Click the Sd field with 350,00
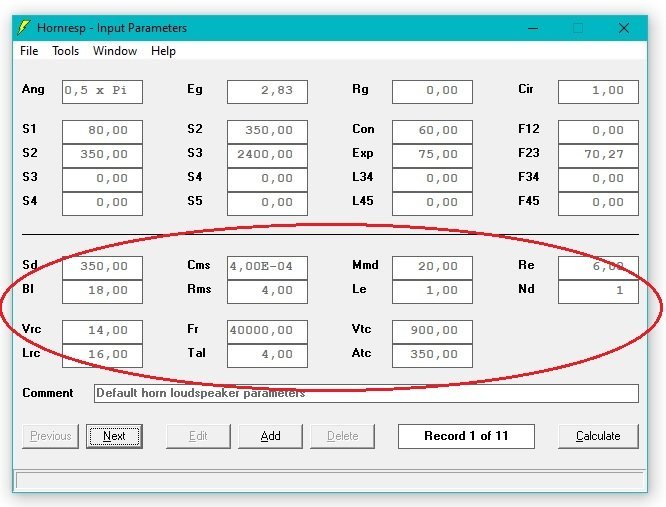Viewport: 666px width, 507px height. (x=102, y=268)
